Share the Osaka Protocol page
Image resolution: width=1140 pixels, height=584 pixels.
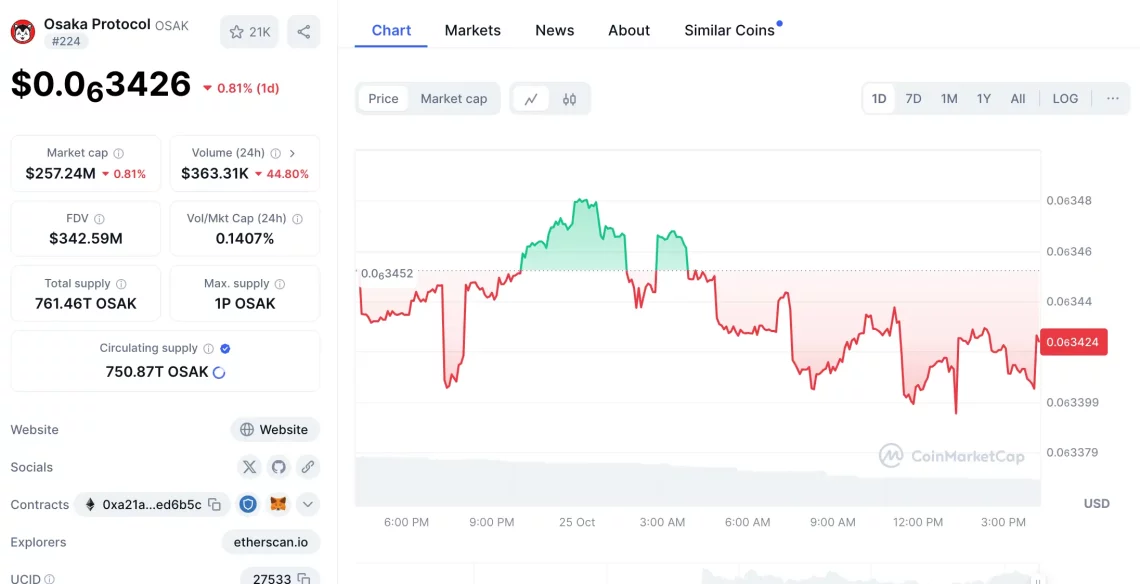tap(303, 32)
